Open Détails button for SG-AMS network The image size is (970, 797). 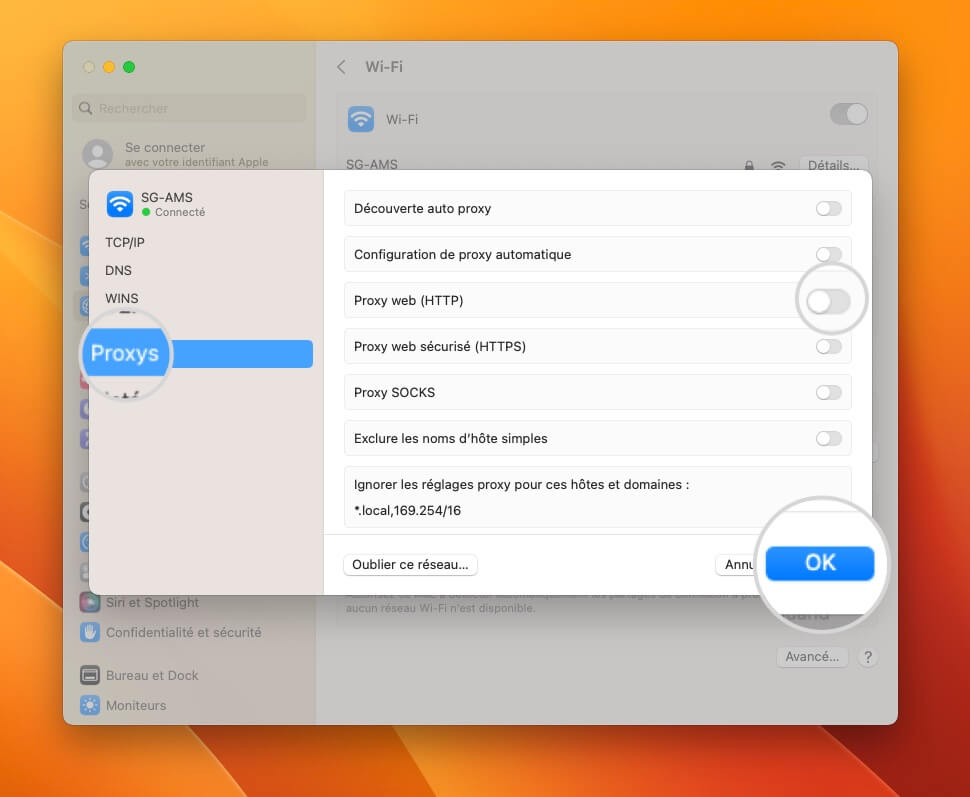(833, 164)
